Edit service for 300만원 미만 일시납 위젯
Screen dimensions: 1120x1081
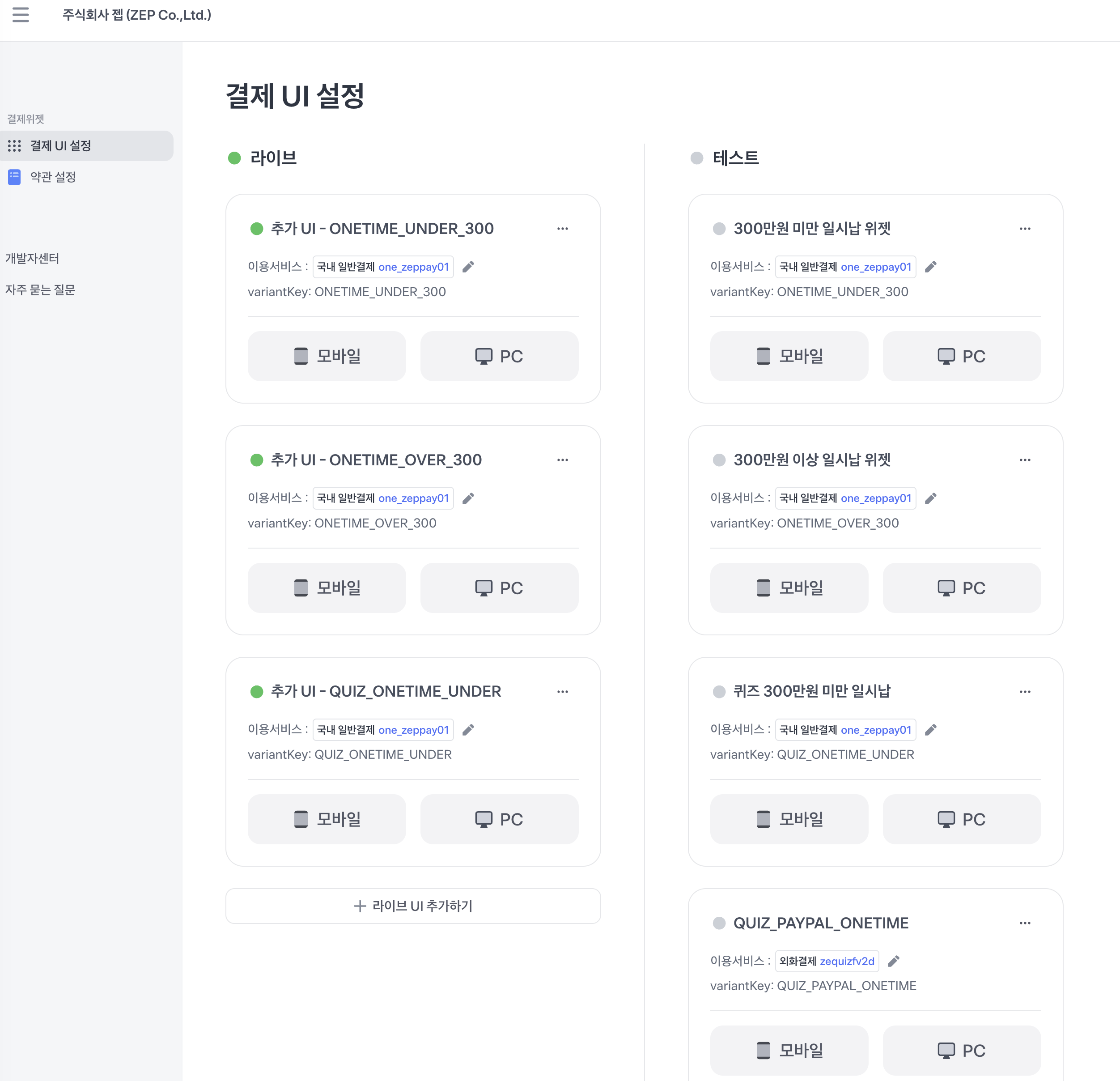[930, 267]
